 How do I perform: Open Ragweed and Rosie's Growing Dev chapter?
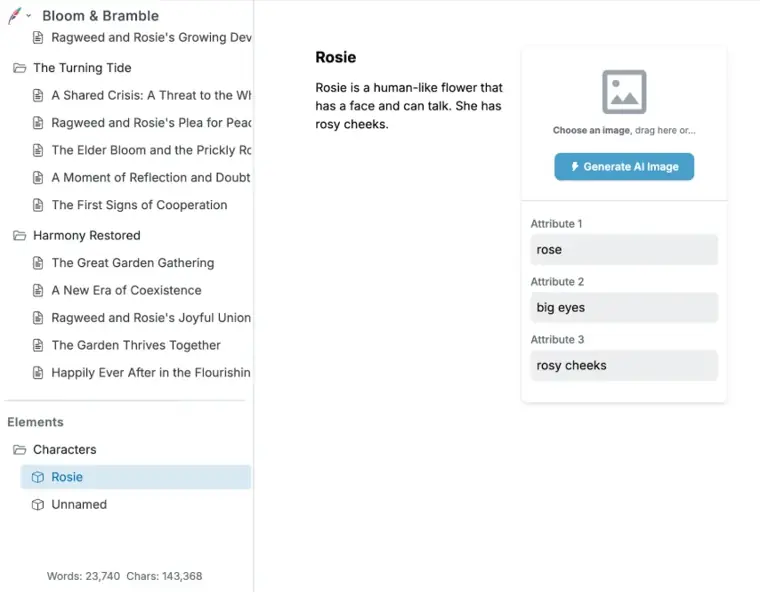(151, 37)
